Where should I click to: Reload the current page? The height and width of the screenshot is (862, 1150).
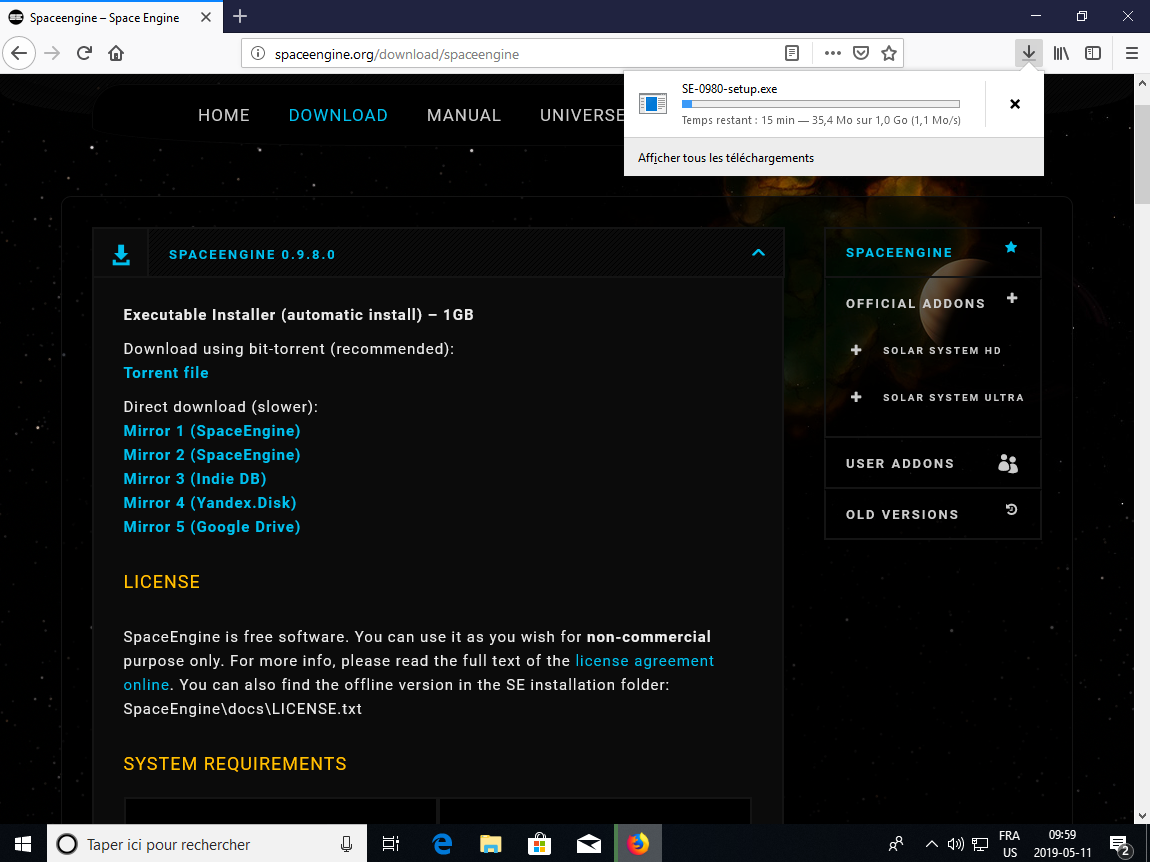pyautogui.click(x=84, y=54)
